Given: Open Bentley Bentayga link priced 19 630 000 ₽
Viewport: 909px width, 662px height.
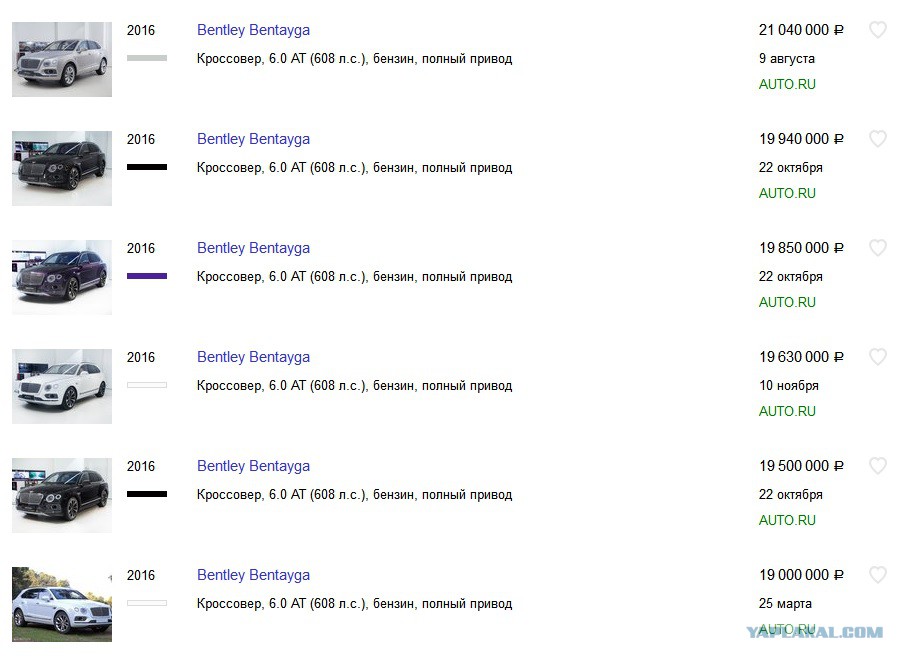Looking at the screenshot, I should point(253,357).
